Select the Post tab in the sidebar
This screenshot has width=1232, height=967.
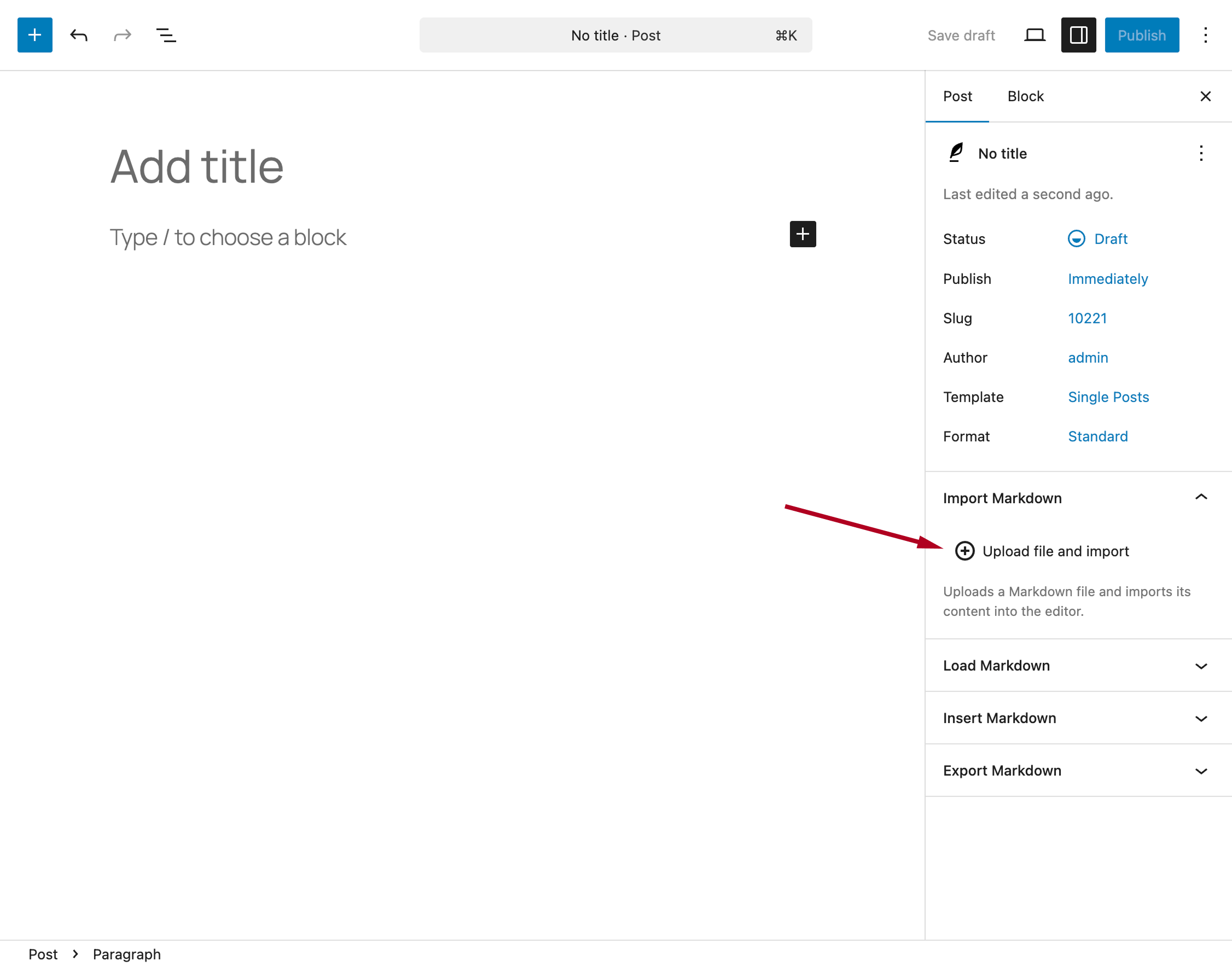(x=957, y=96)
